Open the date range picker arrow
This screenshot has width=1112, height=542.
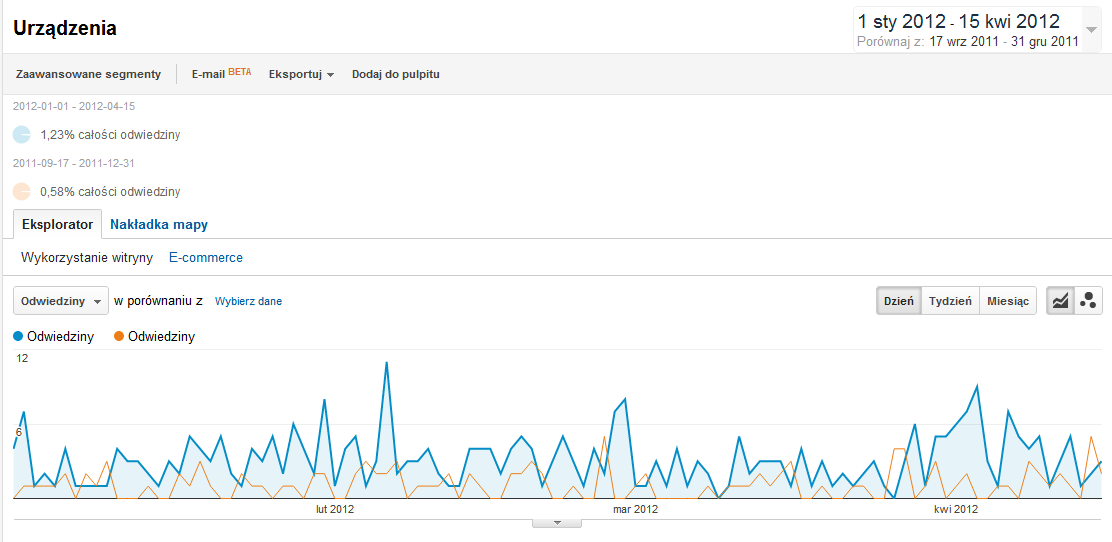tap(1091, 30)
